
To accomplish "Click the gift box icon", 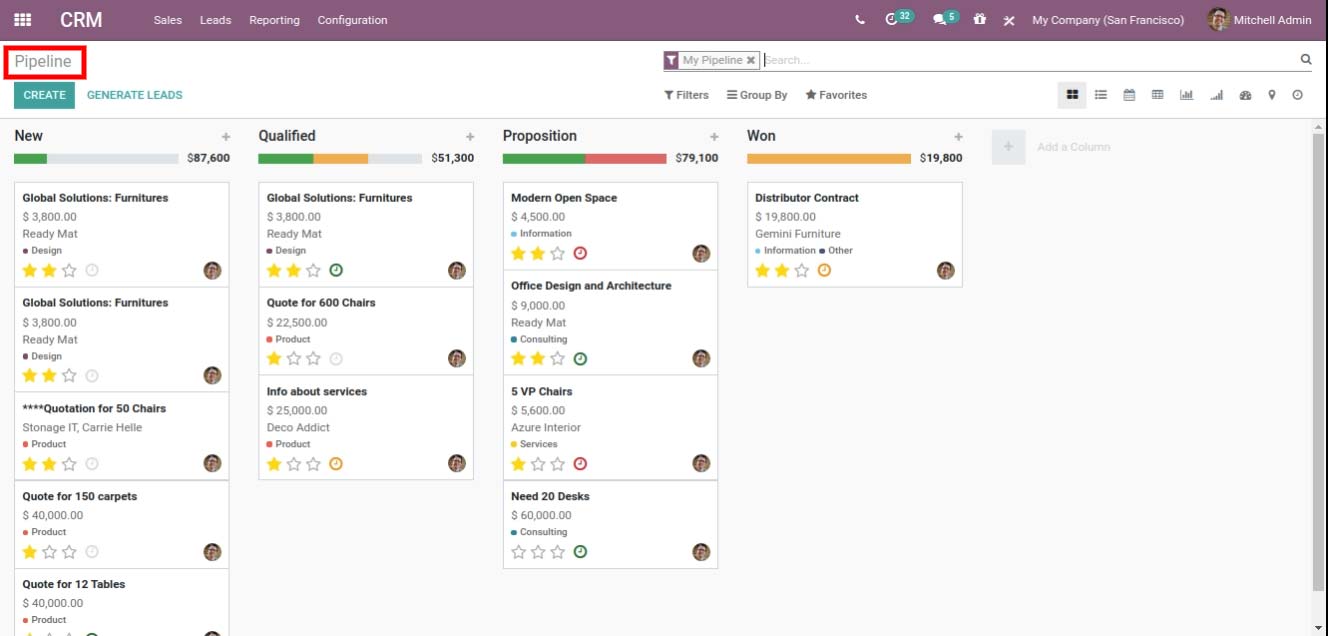I will pos(980,19).
